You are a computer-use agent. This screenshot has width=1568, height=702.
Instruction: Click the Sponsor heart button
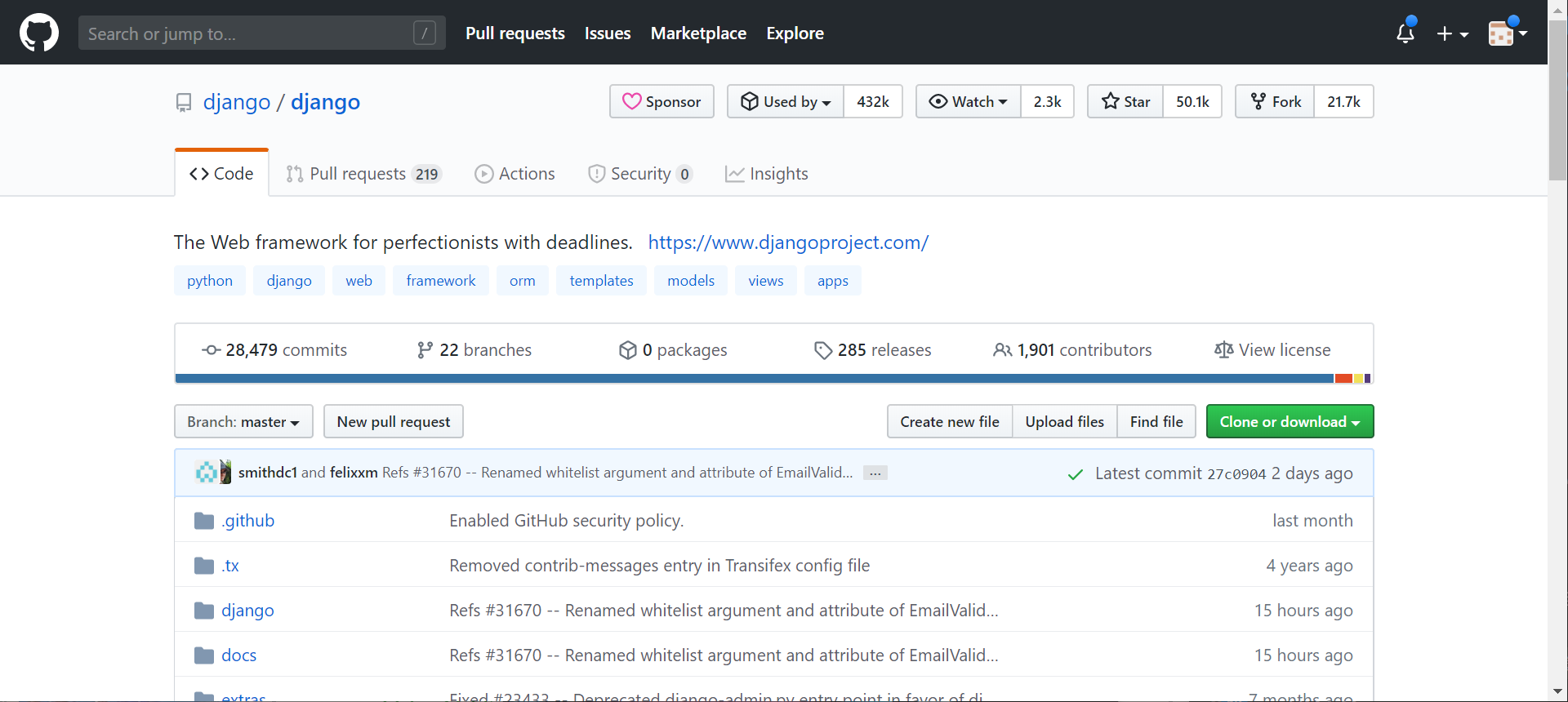(661, 101)
